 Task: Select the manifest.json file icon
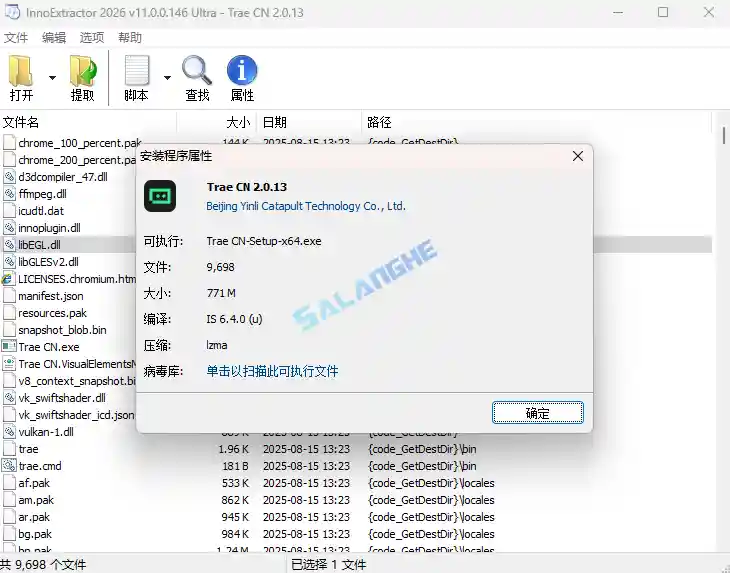(9, 296)
